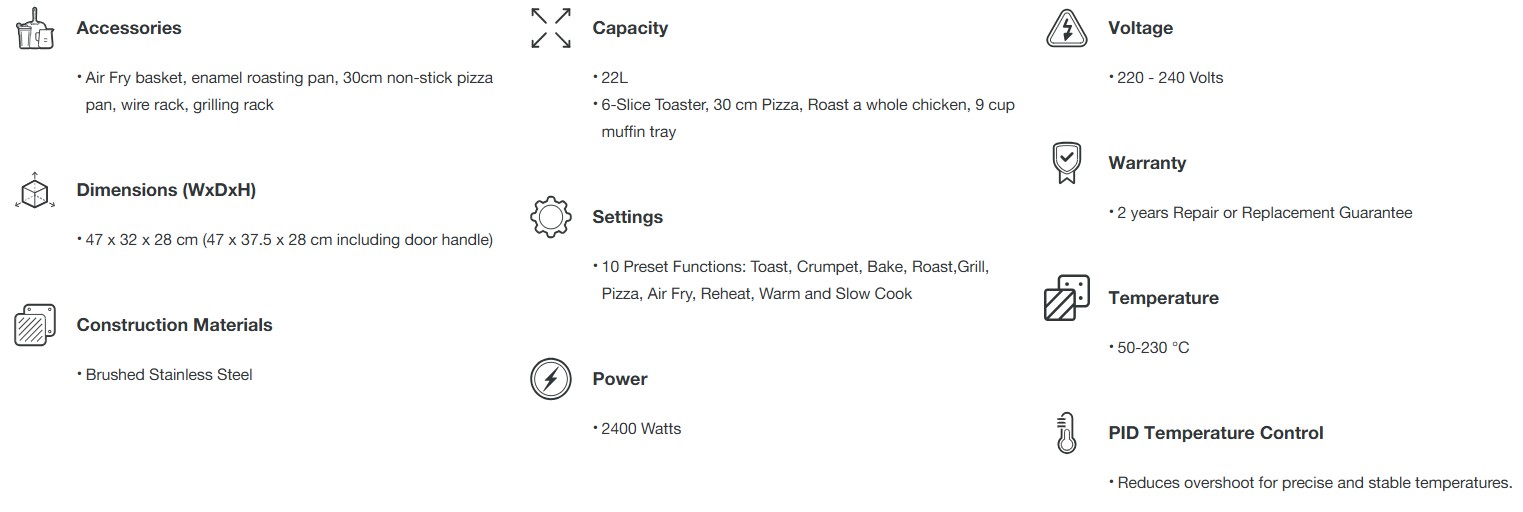Screen dimensions: 1523x512
Task: Click the Power lightning circle icon
Action: 551,380
